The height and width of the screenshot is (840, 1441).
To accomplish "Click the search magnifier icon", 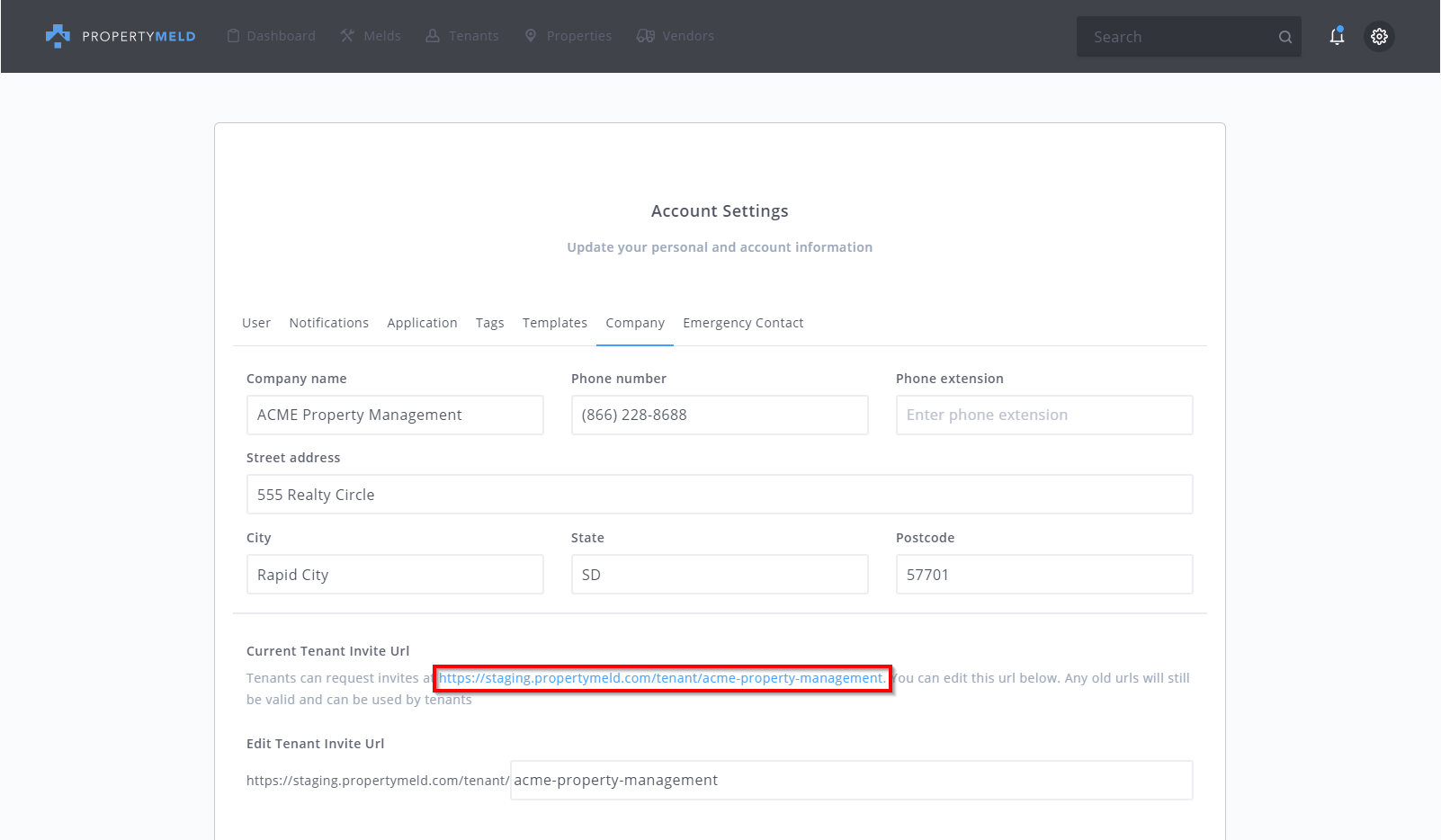I will (x=1285, y=37).
